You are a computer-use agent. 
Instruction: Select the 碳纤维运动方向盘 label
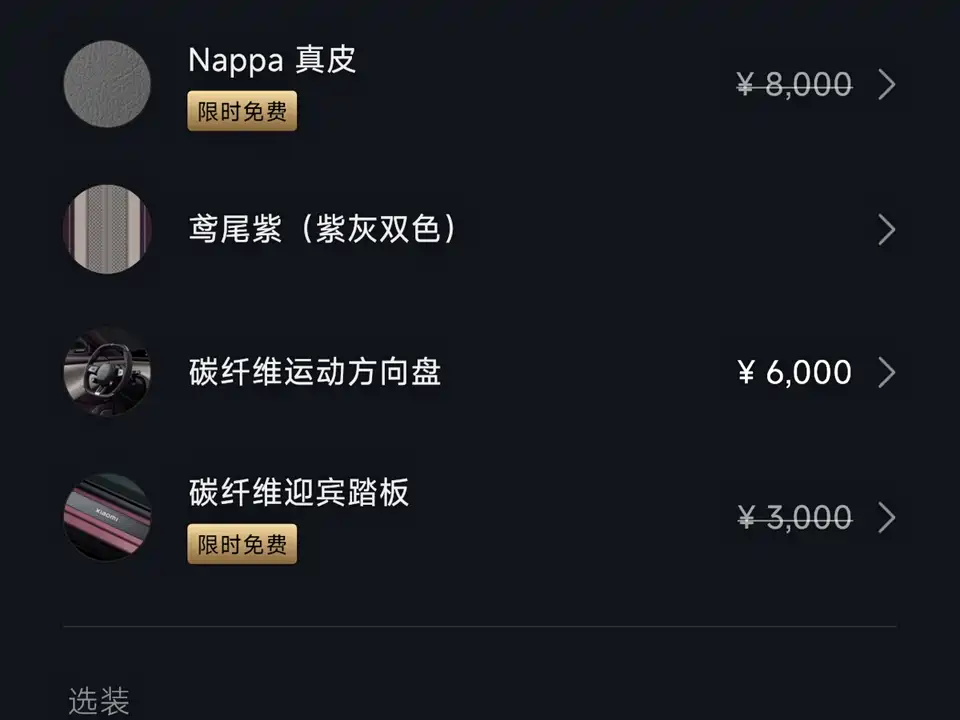pyautogui.click(x=315, y=373)
